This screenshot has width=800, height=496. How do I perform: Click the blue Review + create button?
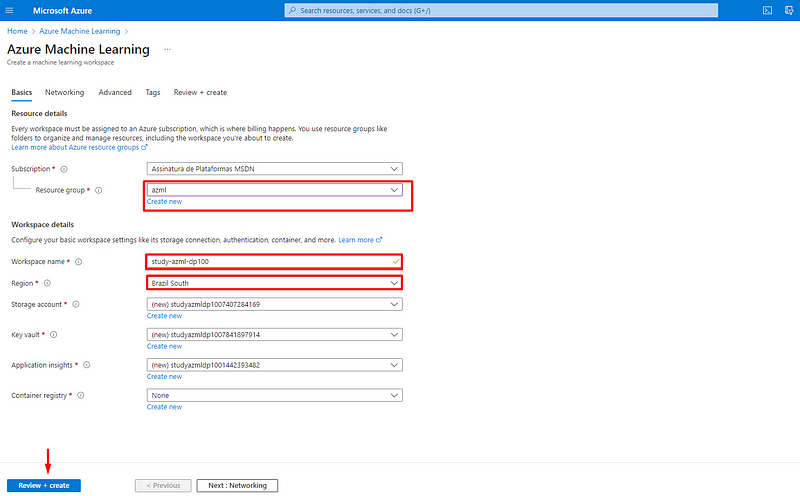pos(44,485)
